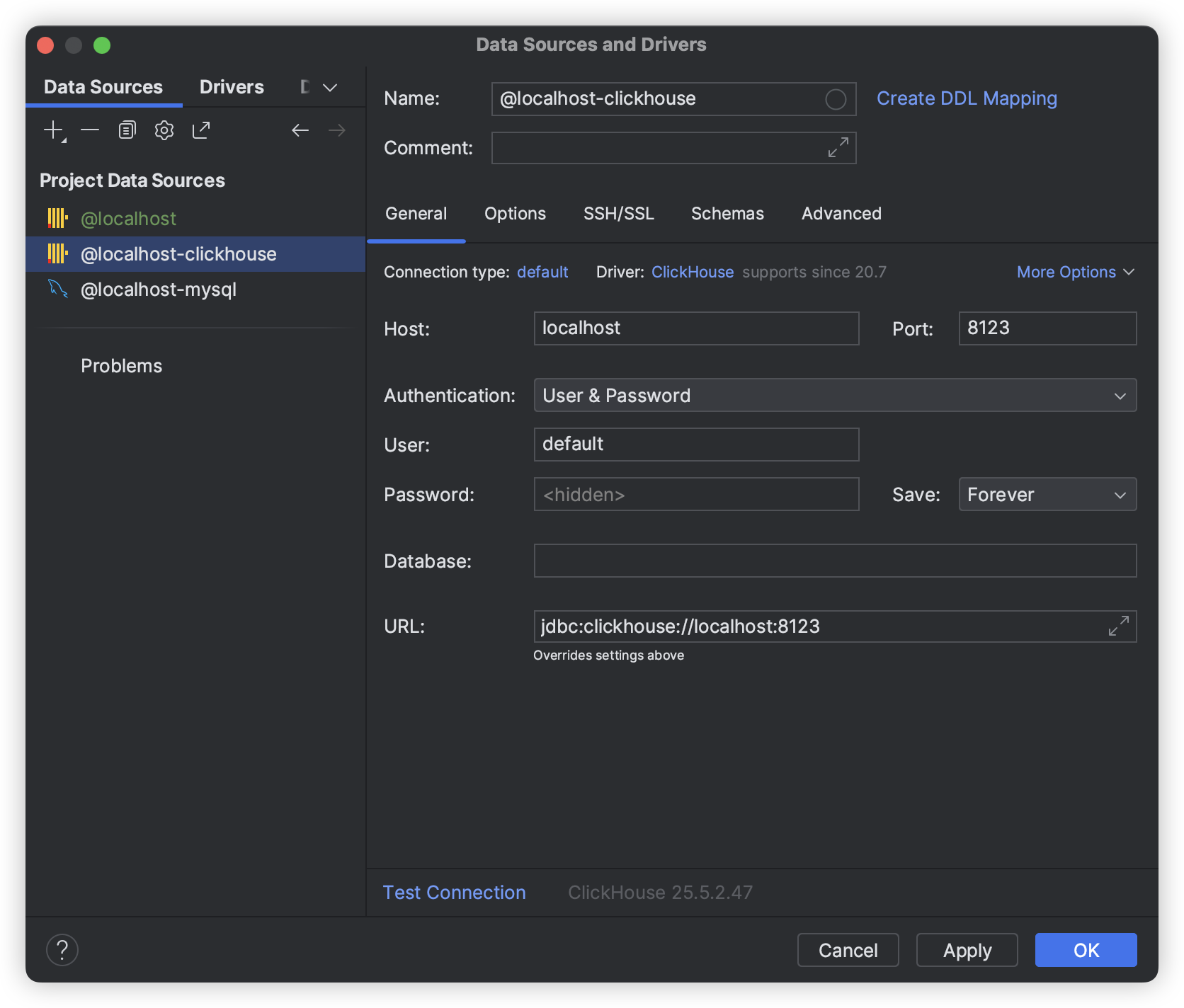Viewport: 1184px width, 1008px height.
Task: Select @localhost-mysql data source
Action: (159, 290)
